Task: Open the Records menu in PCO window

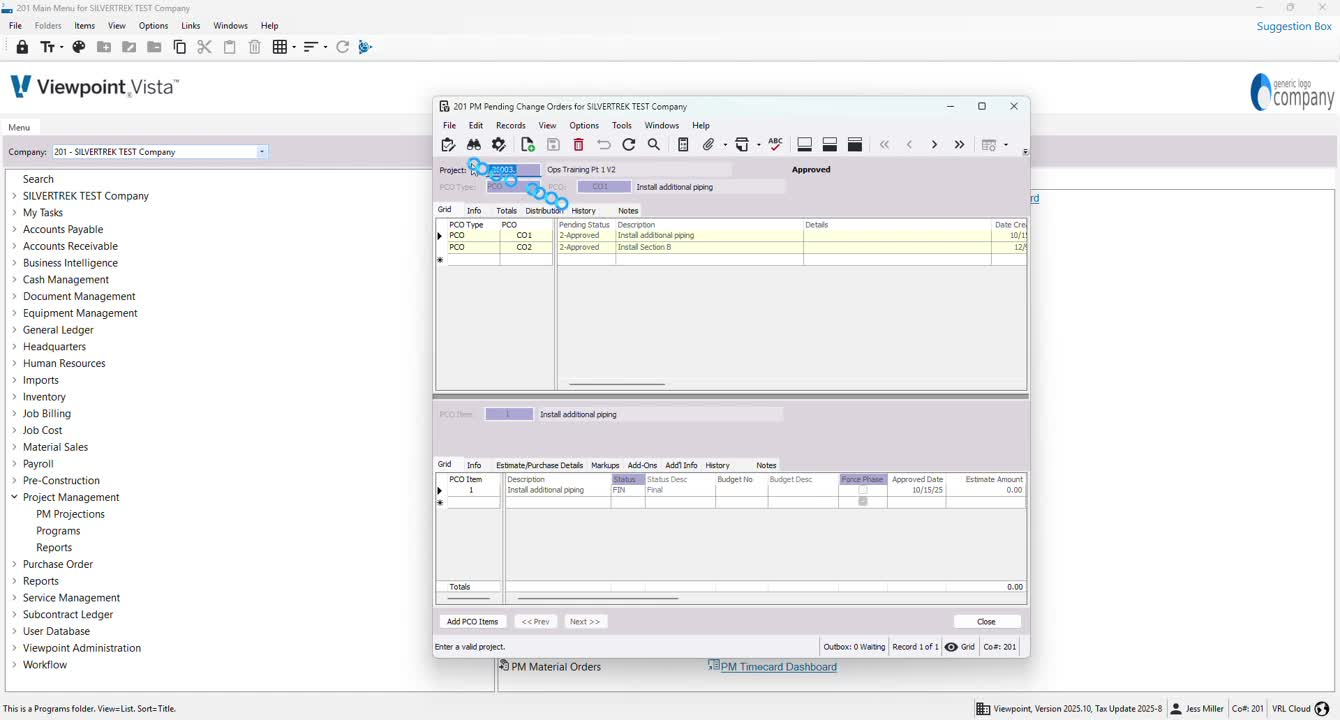Action: [510, 126]
